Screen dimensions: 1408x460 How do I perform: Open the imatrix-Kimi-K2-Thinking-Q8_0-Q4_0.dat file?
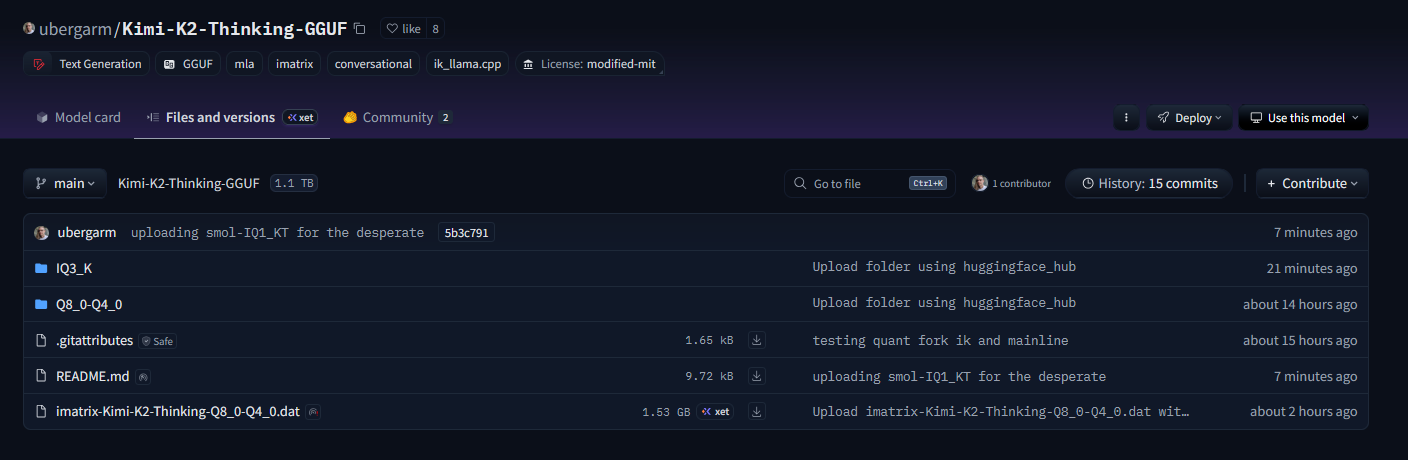(x=178, y=412)
